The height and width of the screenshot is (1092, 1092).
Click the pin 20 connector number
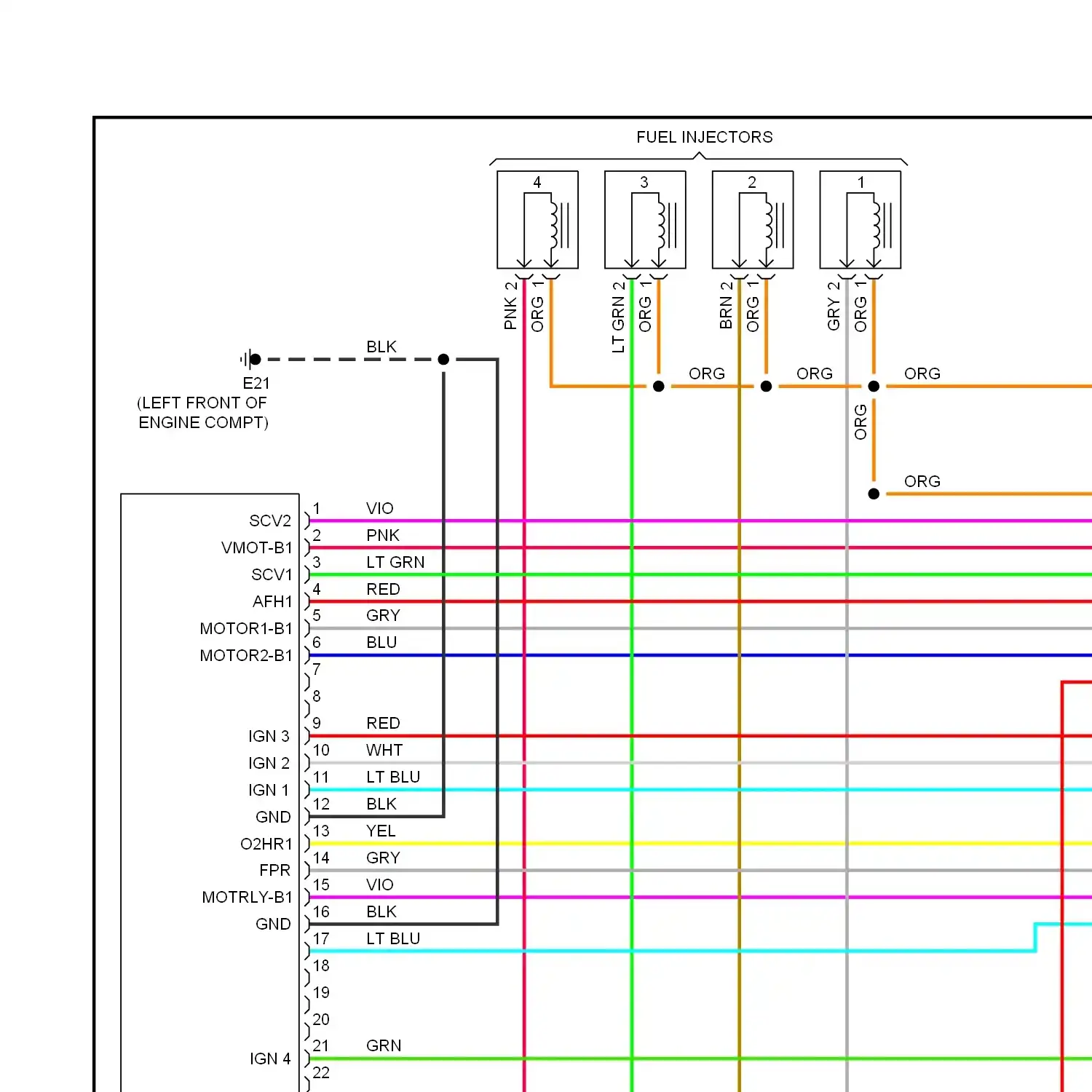point(321,1019)
